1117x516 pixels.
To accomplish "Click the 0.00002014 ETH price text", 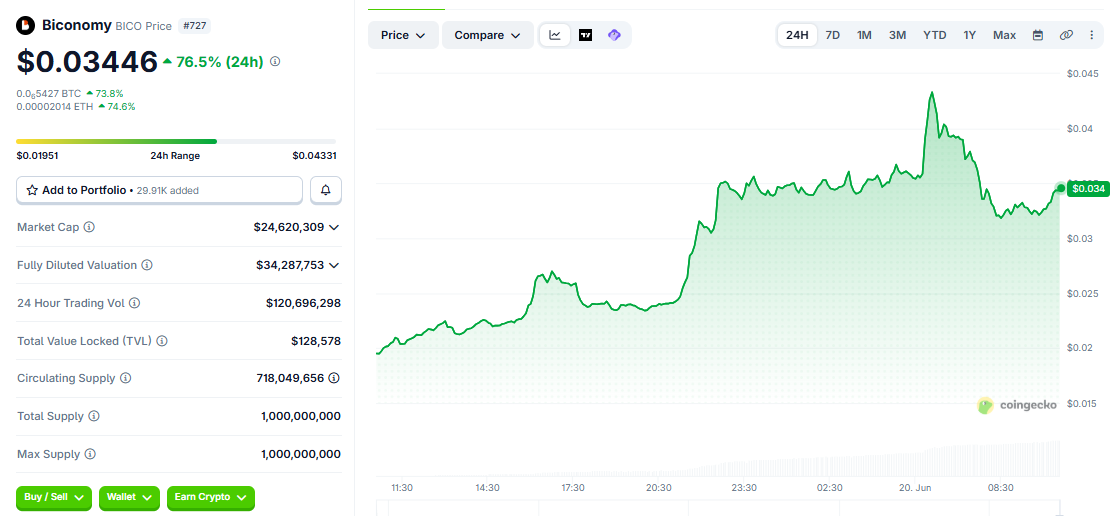I will point(56,107).
